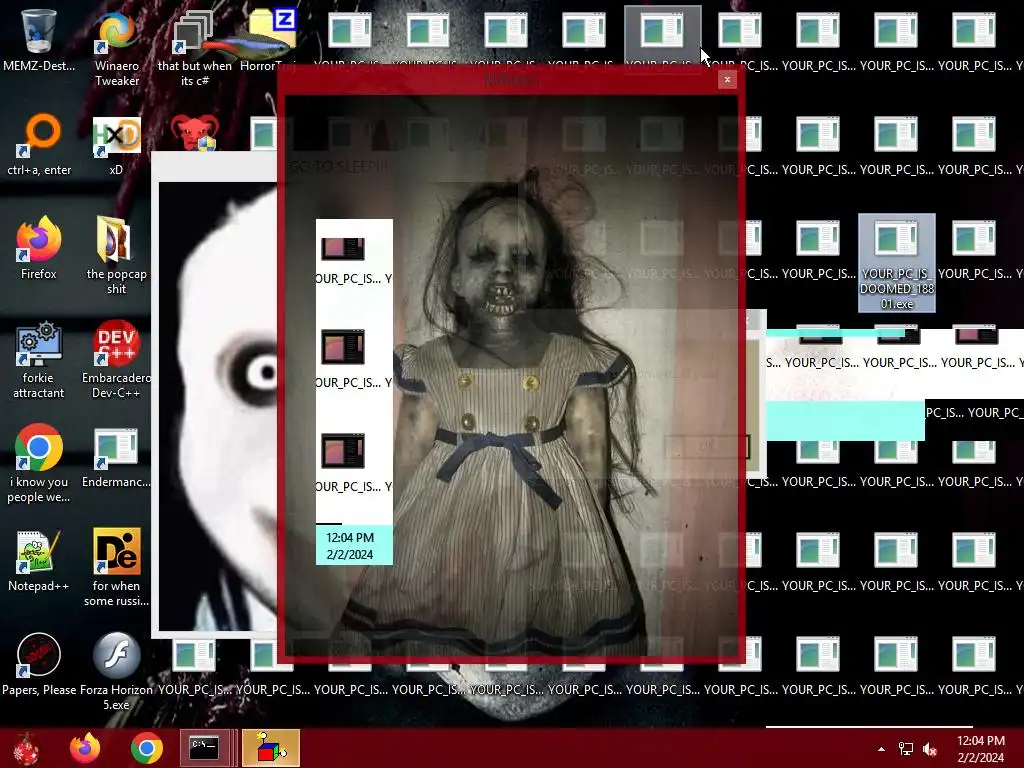Switch to Command Prompt taskbar window
The width and height of the screenshot is (1024, 768).
click(x=204, y=748)
